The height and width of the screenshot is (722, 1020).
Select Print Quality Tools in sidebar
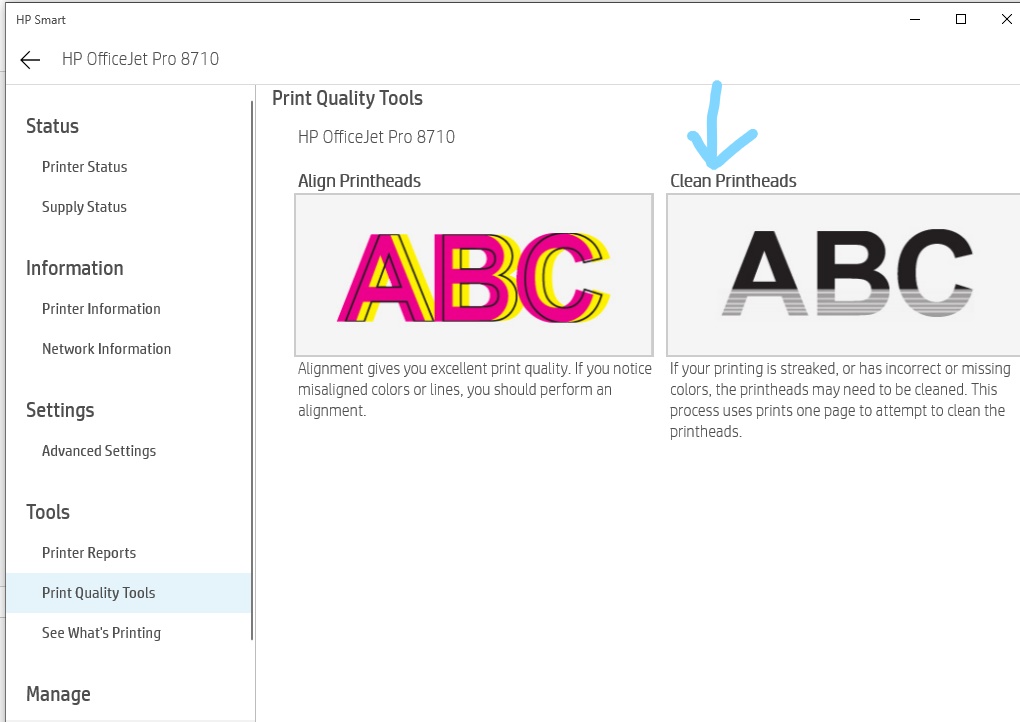pyautogui.click(x=128, y=593)
